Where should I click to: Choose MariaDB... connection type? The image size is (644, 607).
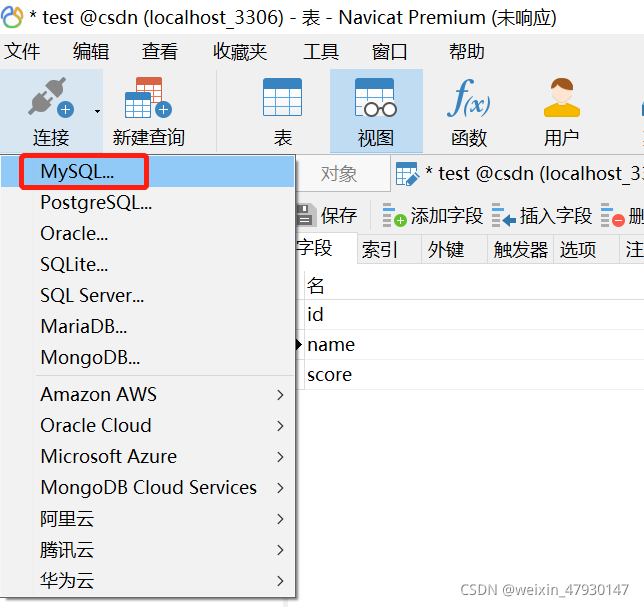pyautogui.click(x=148, y=326)
